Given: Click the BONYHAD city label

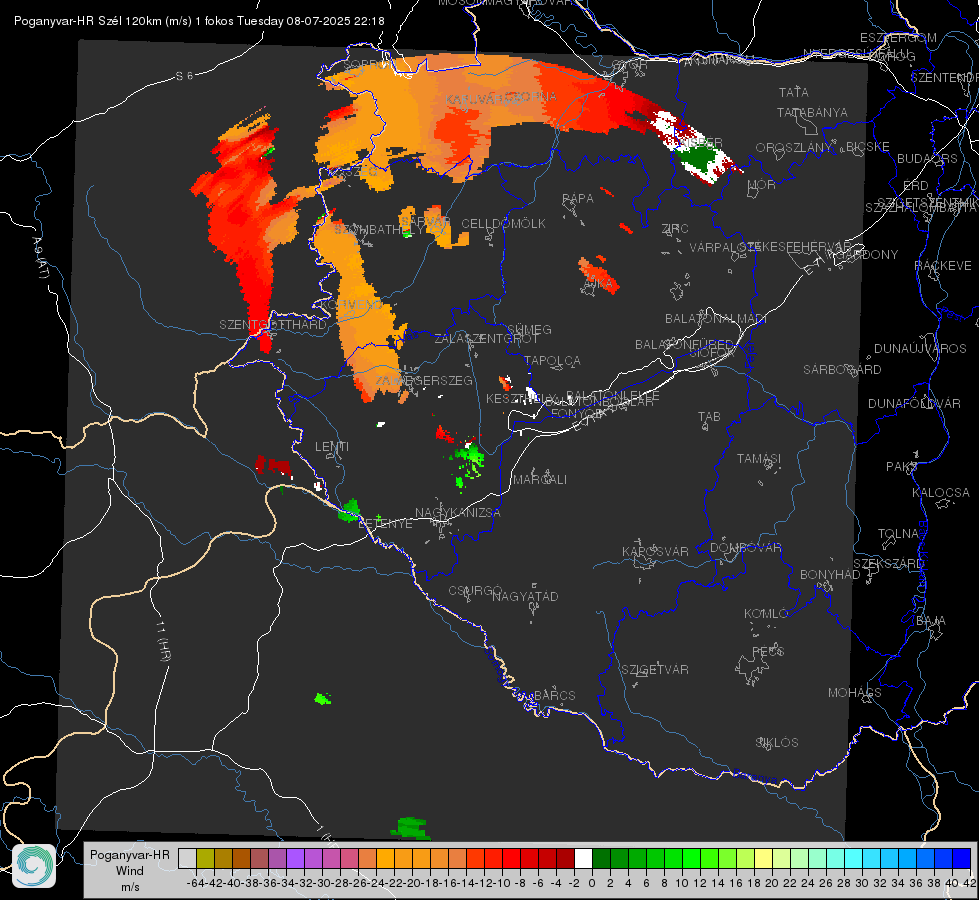Looking at the screenshot, I should pyautogui.click(x=830, y=575).
